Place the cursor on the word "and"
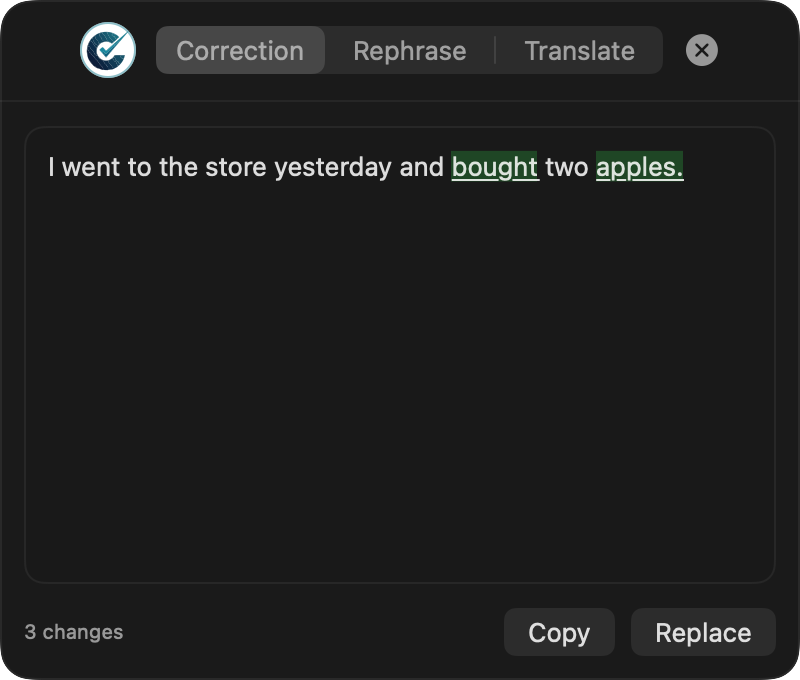Image resolution: width=800 pixels, height=680 pixels. pos(422,167)
